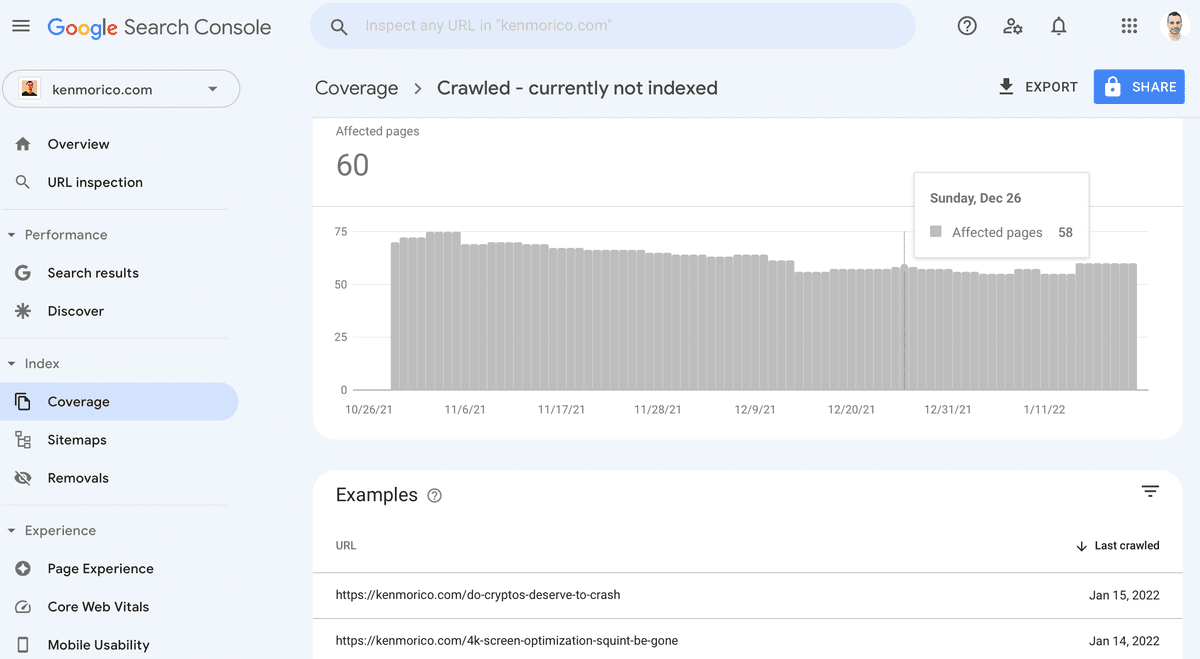Collapse the Performance section

(x=12, y=235)
